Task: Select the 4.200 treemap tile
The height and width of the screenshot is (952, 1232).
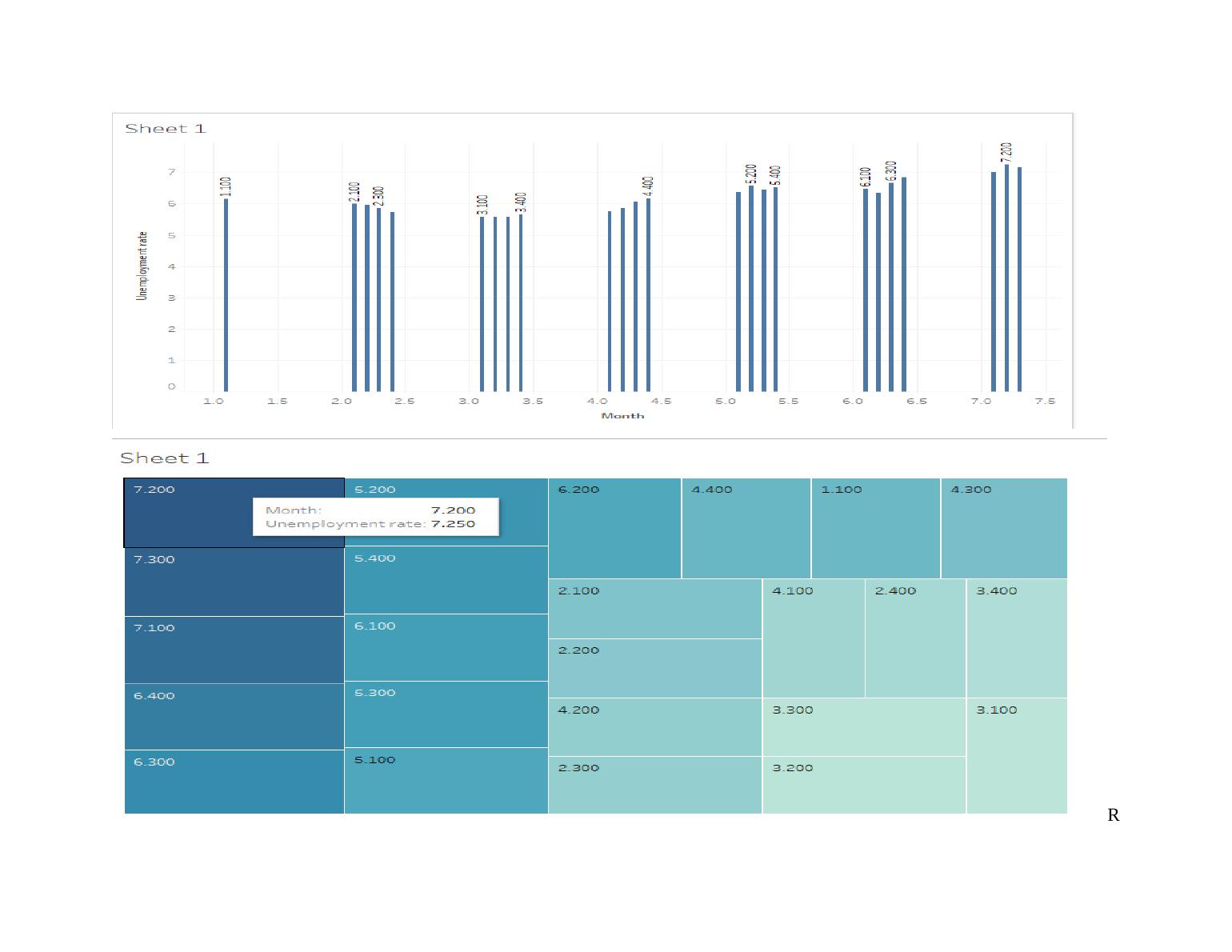Action: [x=654, y=727]
